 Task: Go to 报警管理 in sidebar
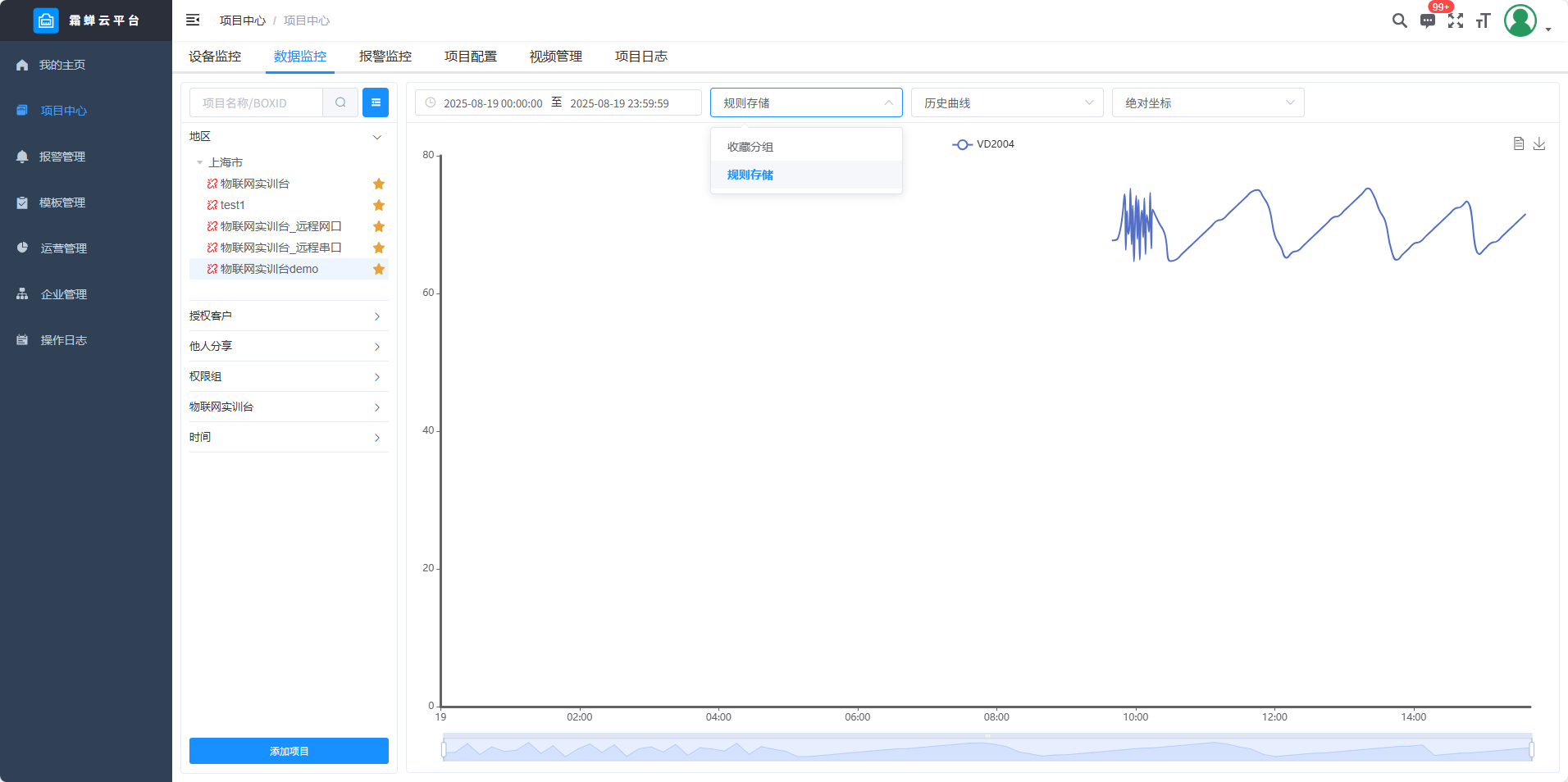tap(62, 157)
